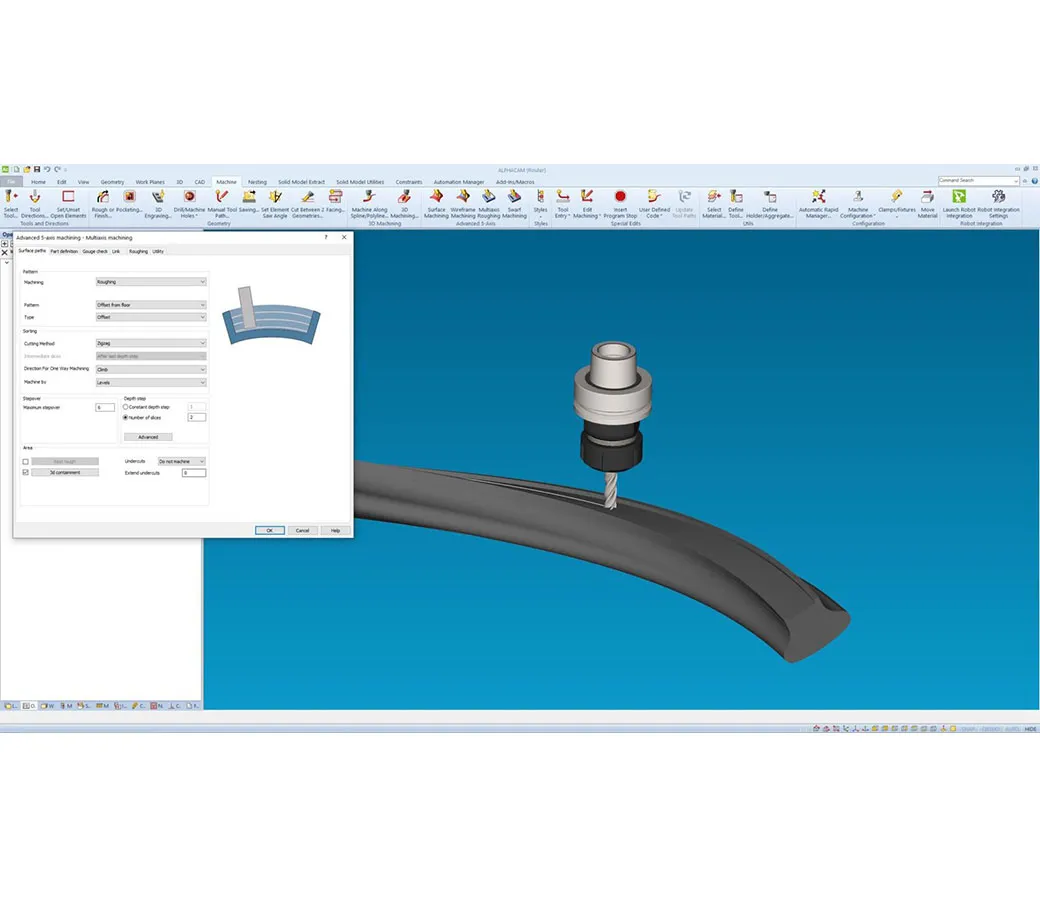This screenshot has height=900, width=1040.
Task: Open the Sawing tool
Action: tap(249, 202)
